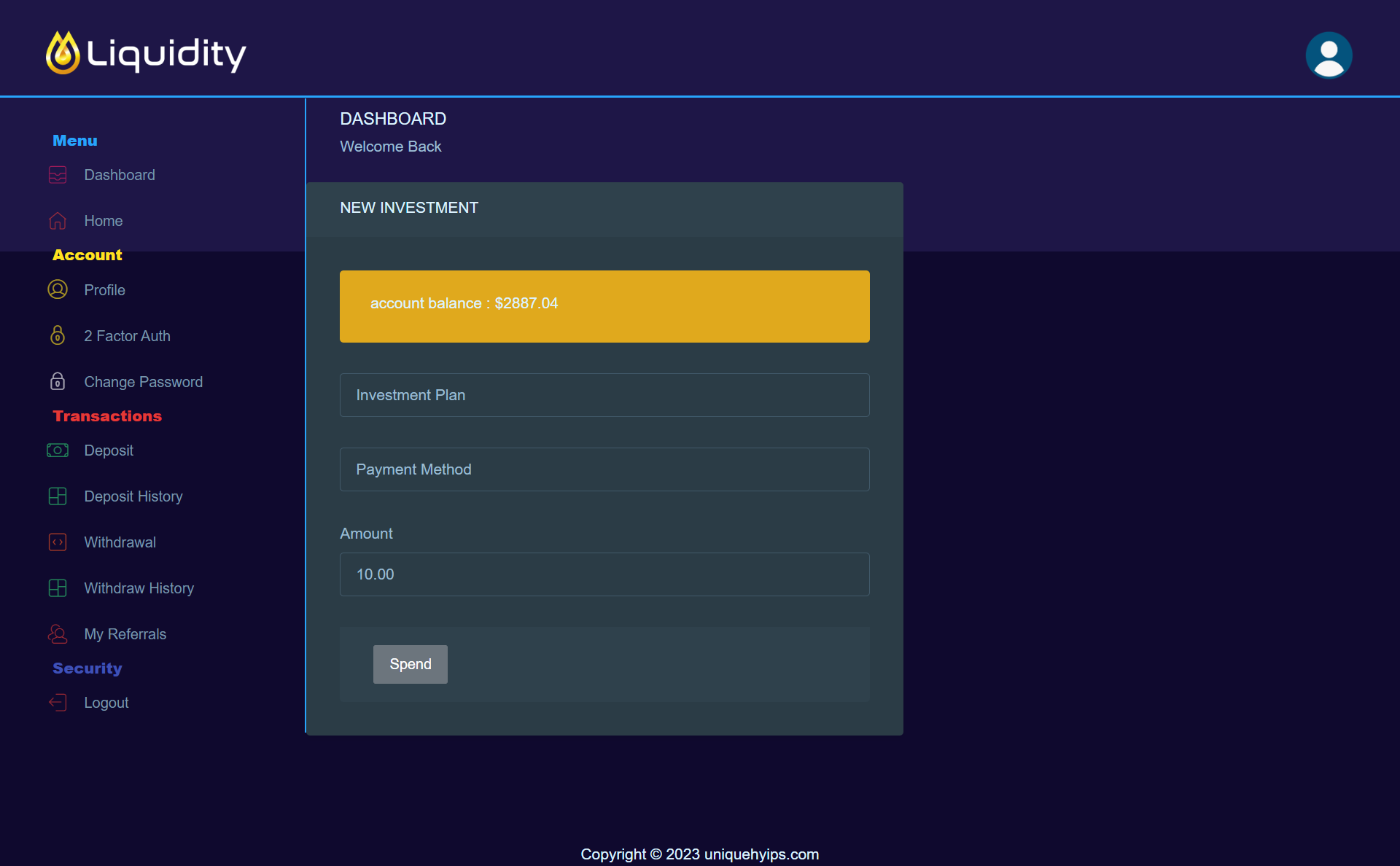Click the Change Password padlock icon
Screen dimensions: 1400x866
pos(58,381)
